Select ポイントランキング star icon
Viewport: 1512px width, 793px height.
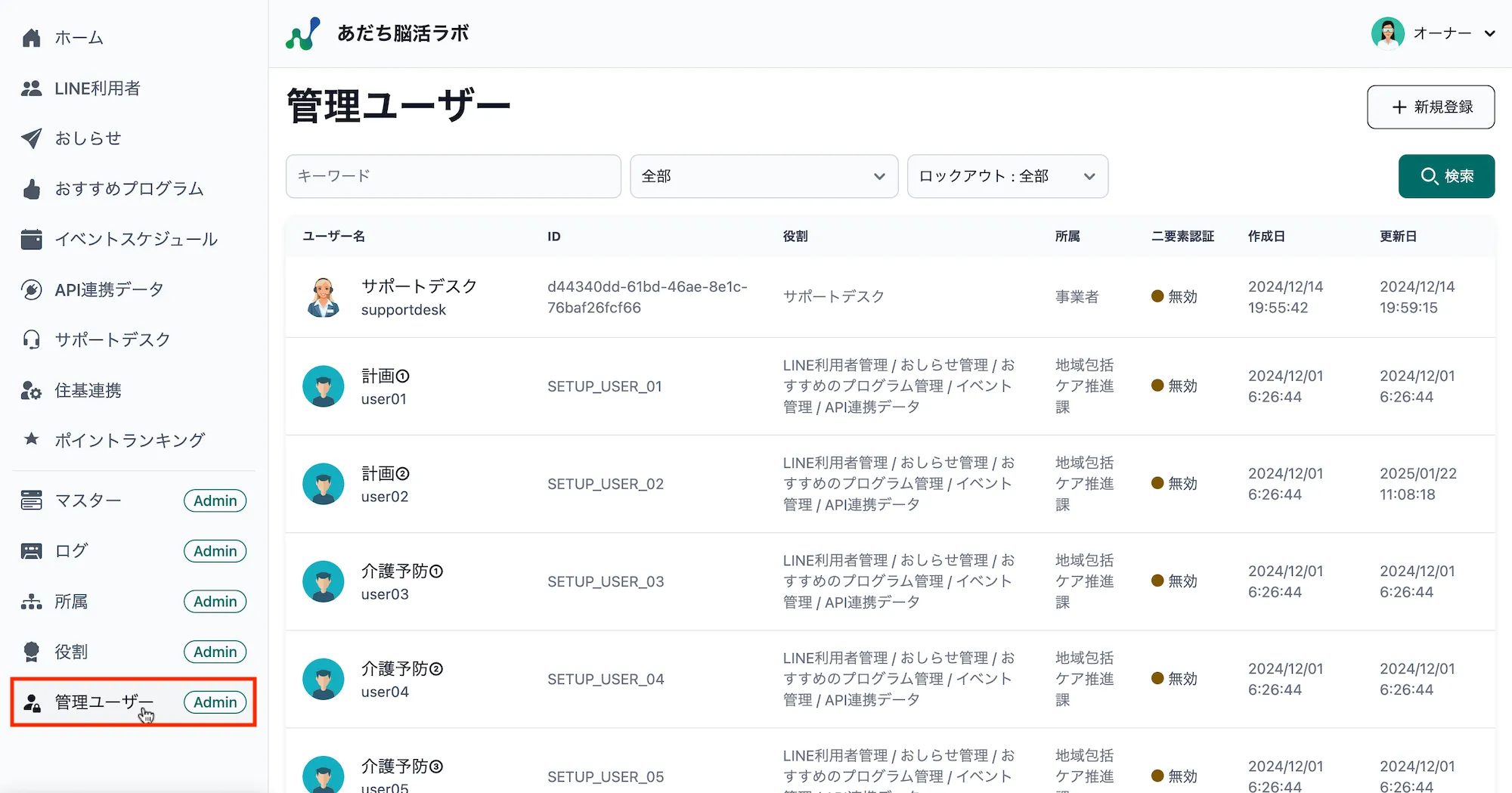point(31,440)
